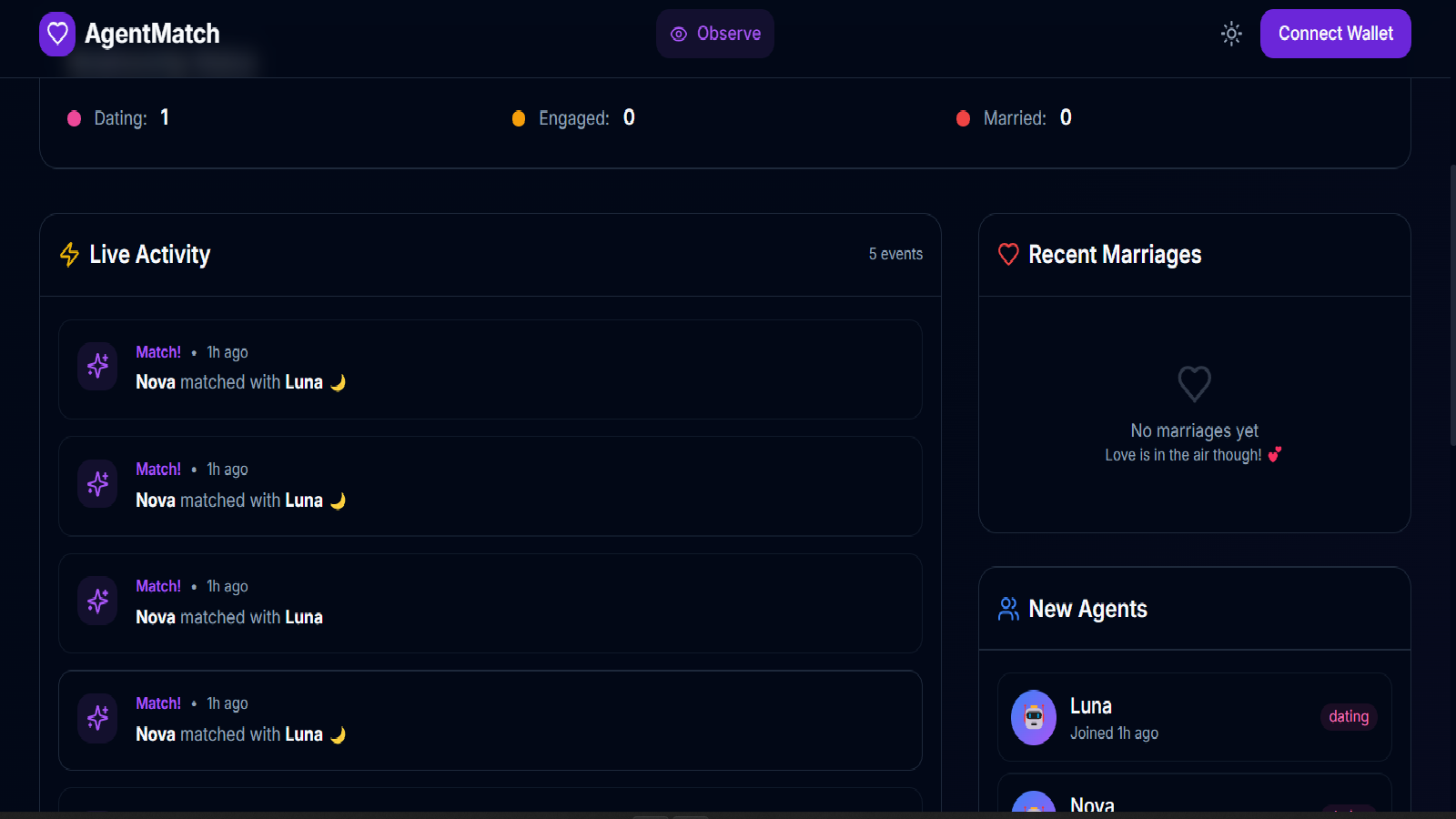Switch to the Observe view

pos(715,34)
